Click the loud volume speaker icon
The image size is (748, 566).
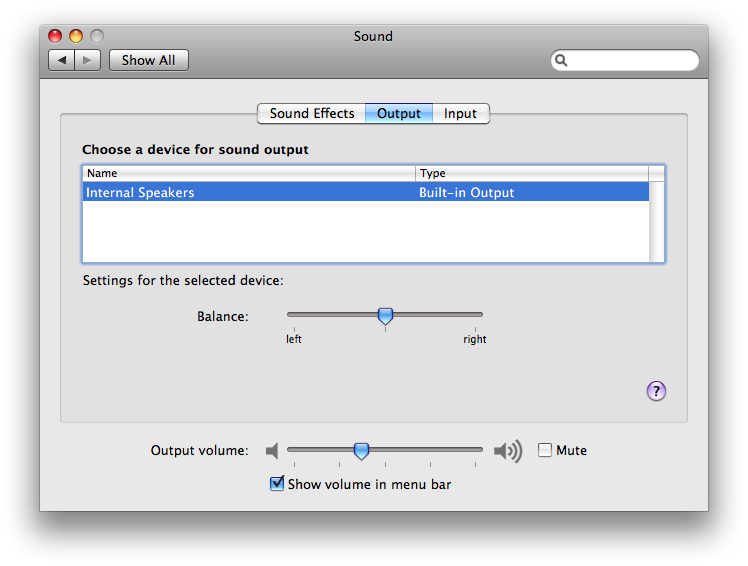click(508, 450)
